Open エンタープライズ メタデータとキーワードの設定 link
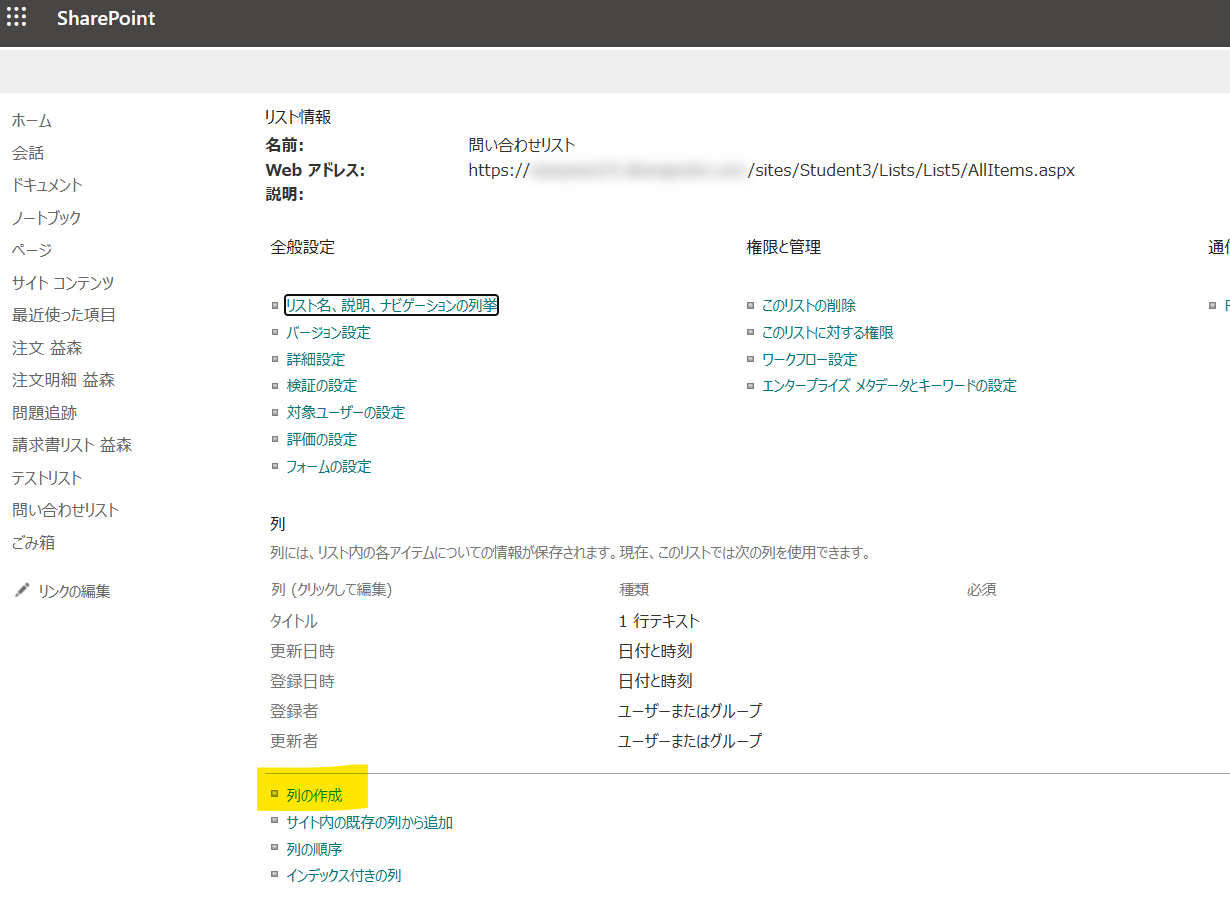 [889, 385]
